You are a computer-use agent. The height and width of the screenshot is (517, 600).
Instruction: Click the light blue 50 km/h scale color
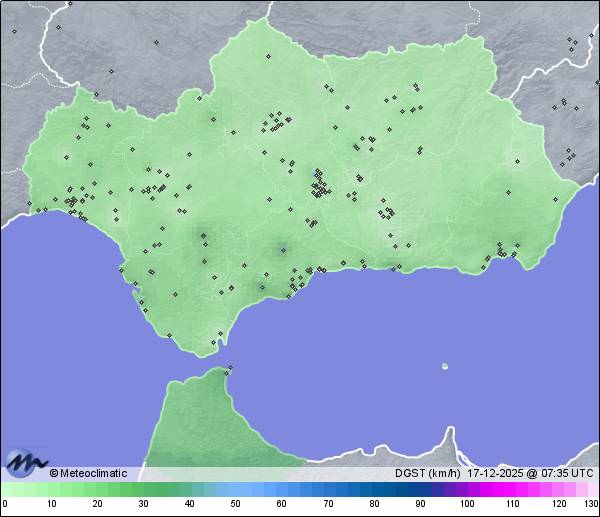[x=236, y=489]
